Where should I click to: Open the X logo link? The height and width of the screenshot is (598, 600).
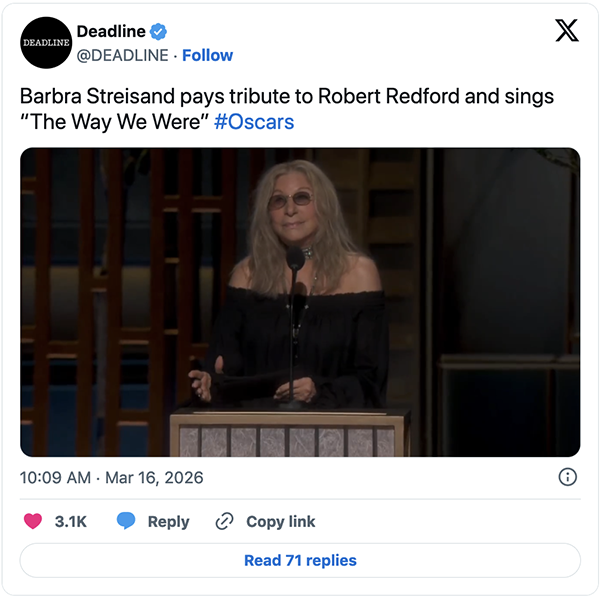[566, 32]
